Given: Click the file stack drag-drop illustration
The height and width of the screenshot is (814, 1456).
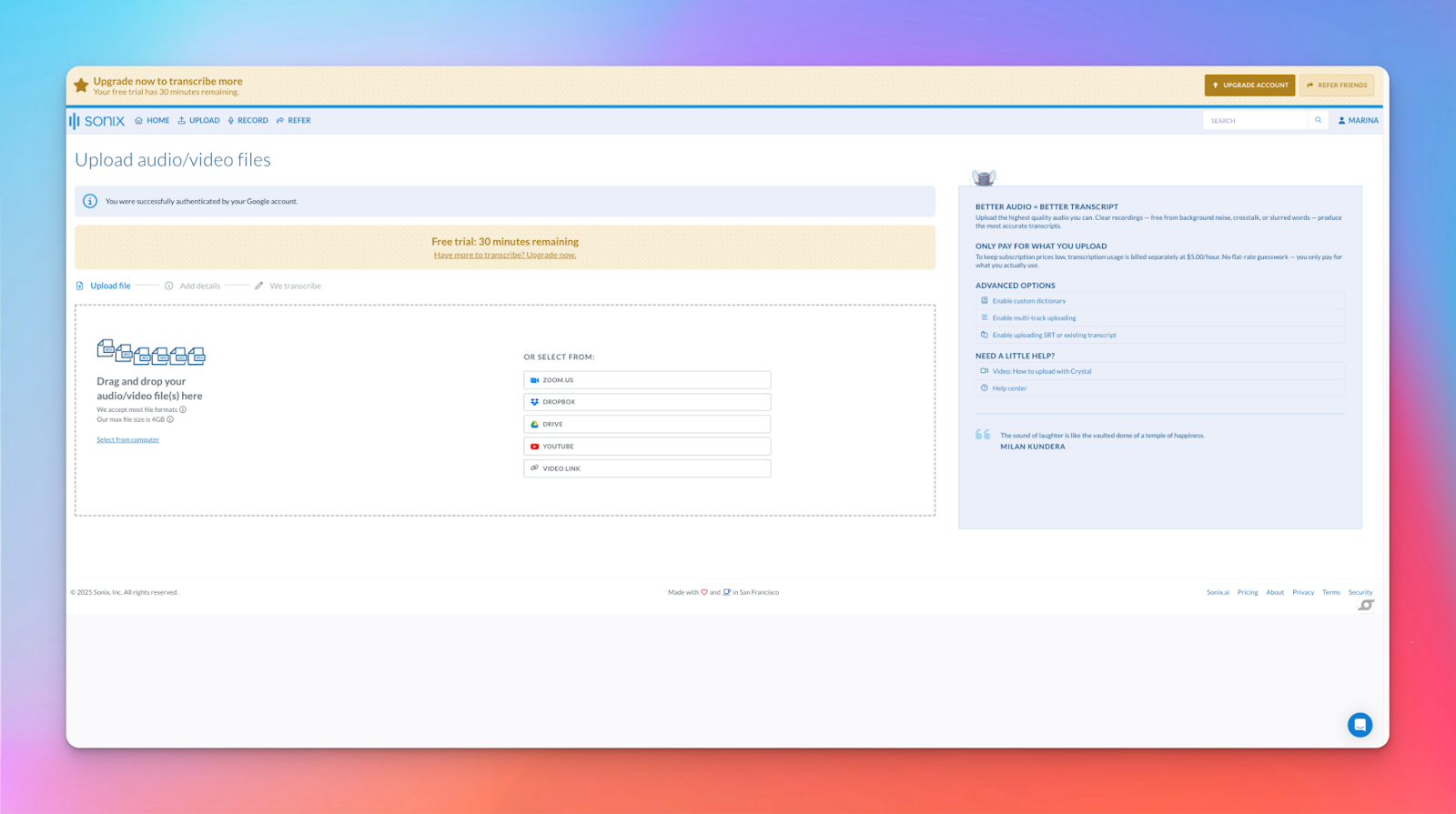Looking at the screenshot, I should [x=151, y=352].
